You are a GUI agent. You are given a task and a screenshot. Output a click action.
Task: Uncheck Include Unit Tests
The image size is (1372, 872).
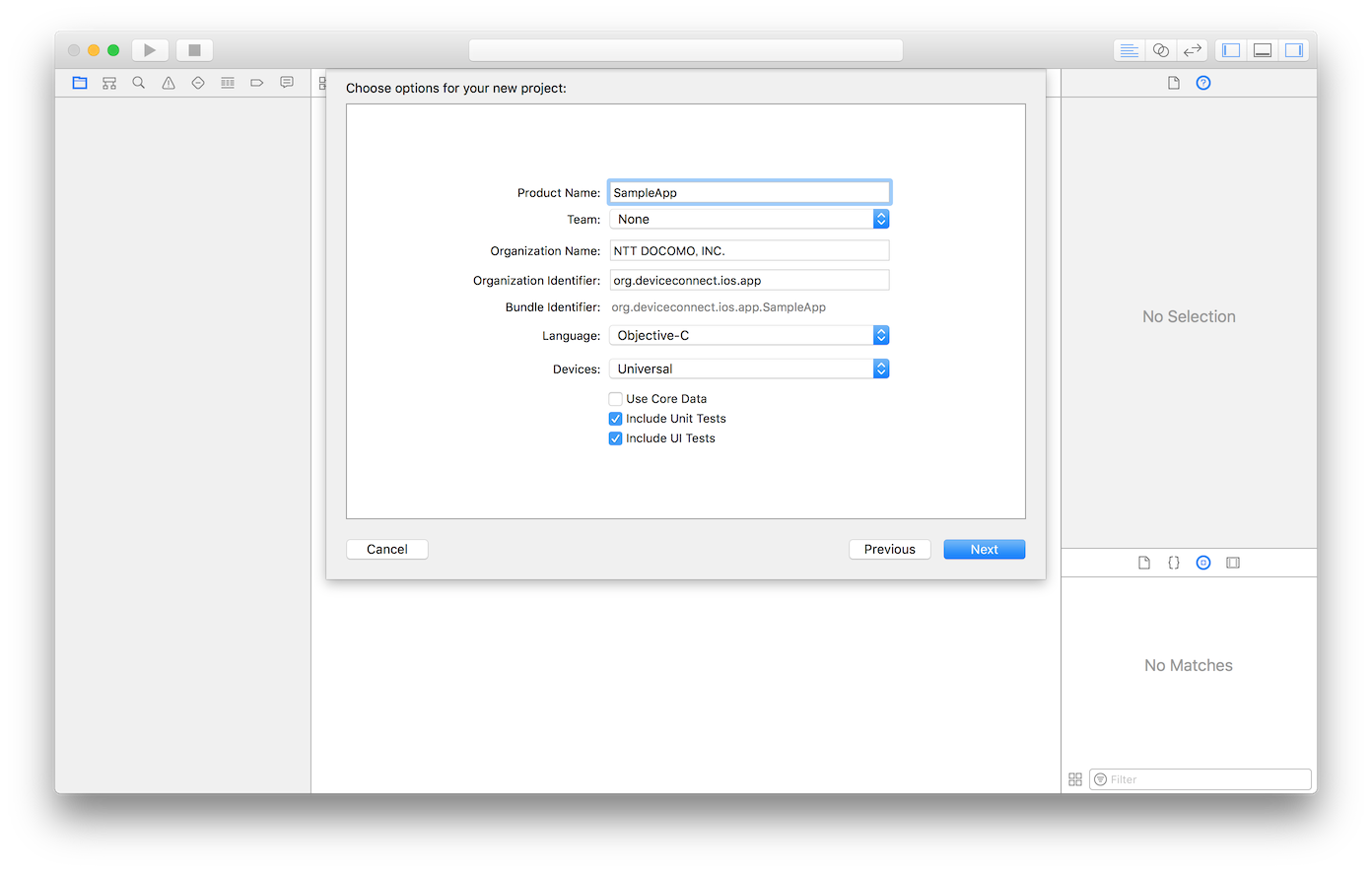click(x=616, y=419)
